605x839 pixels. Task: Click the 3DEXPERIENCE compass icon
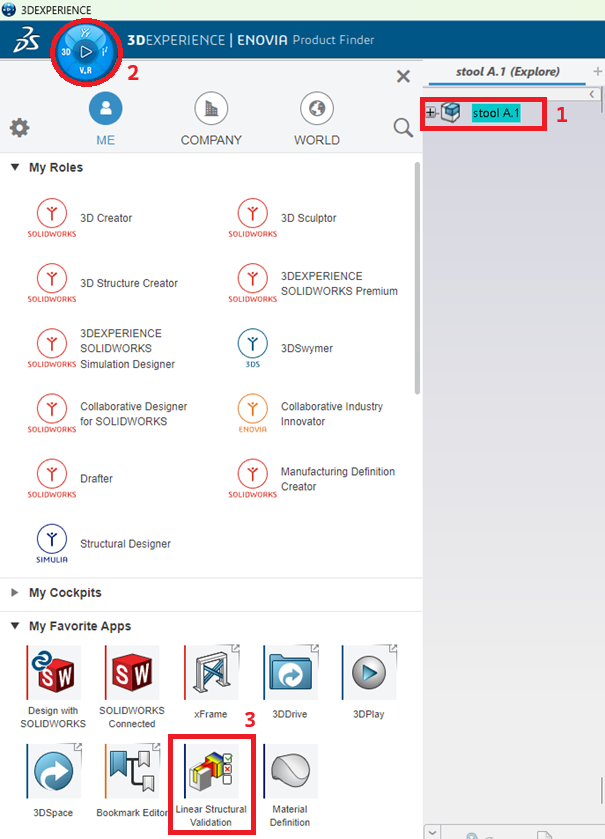coord(85,49)
